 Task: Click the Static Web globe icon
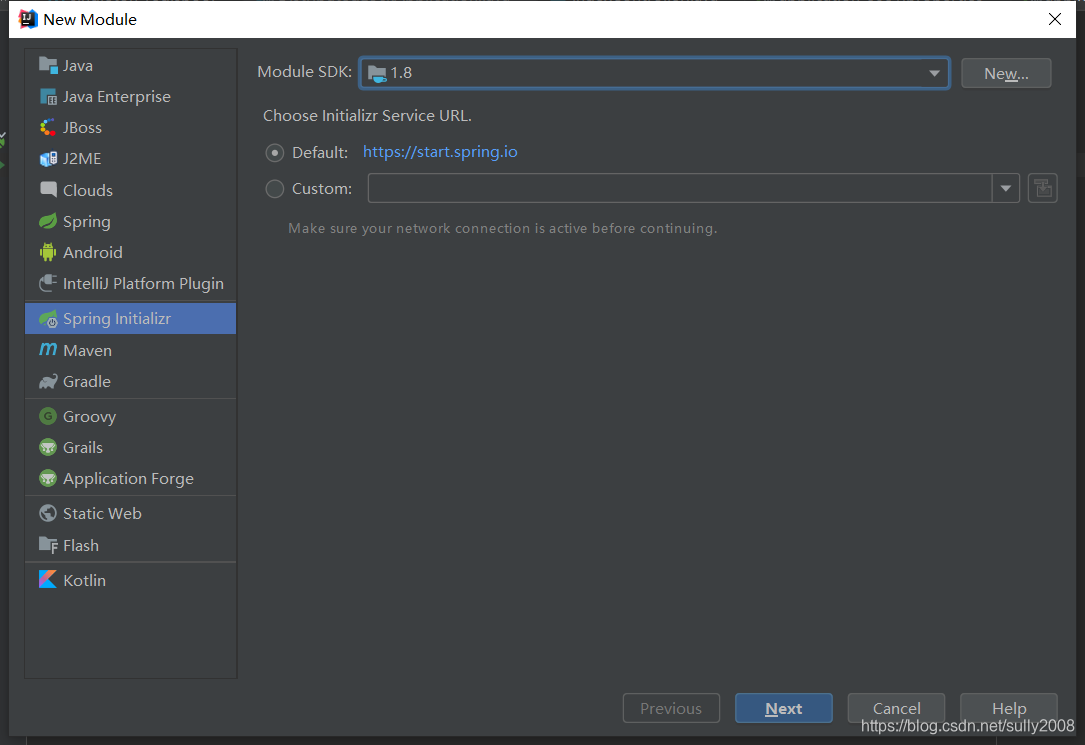[48, 513]
